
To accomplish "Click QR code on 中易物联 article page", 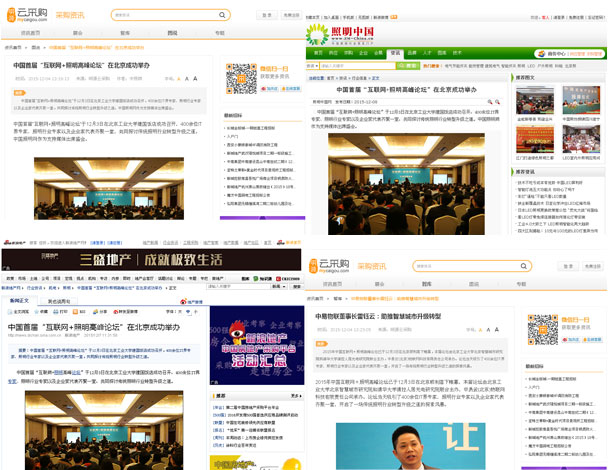I will (543, 330).
